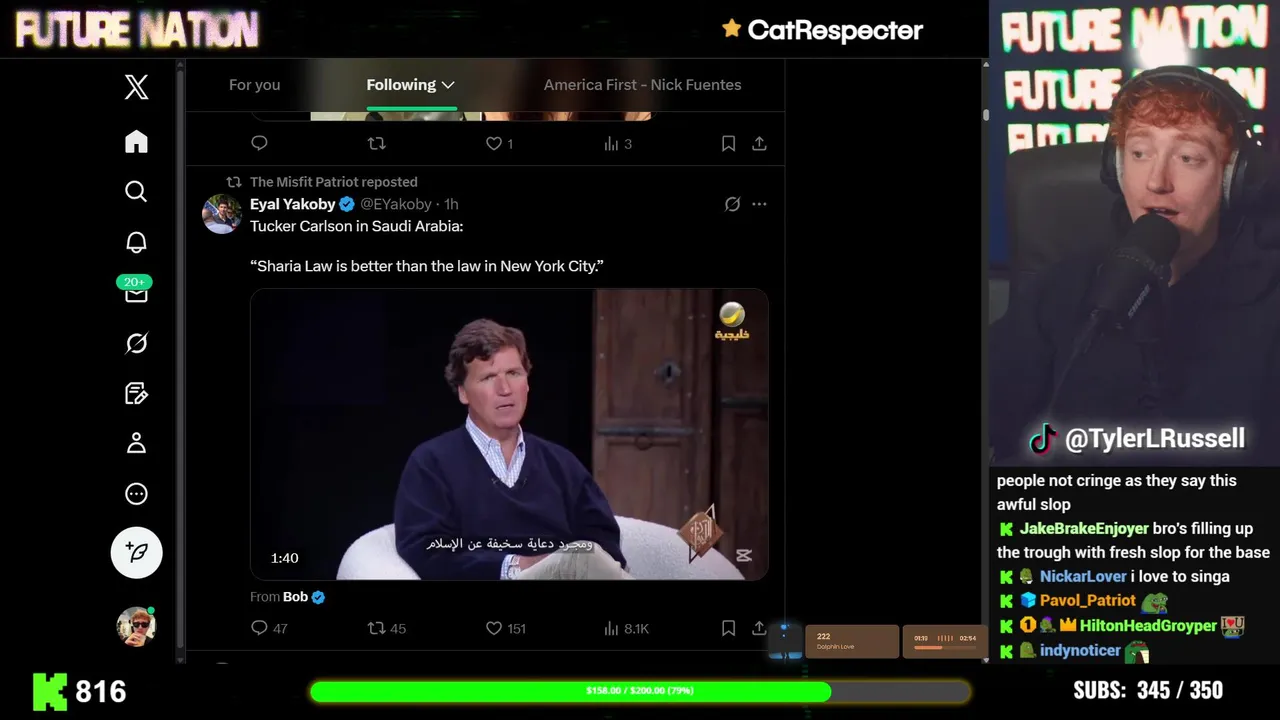
Task: View analytics showing 3 views
Action: [618, 144]
